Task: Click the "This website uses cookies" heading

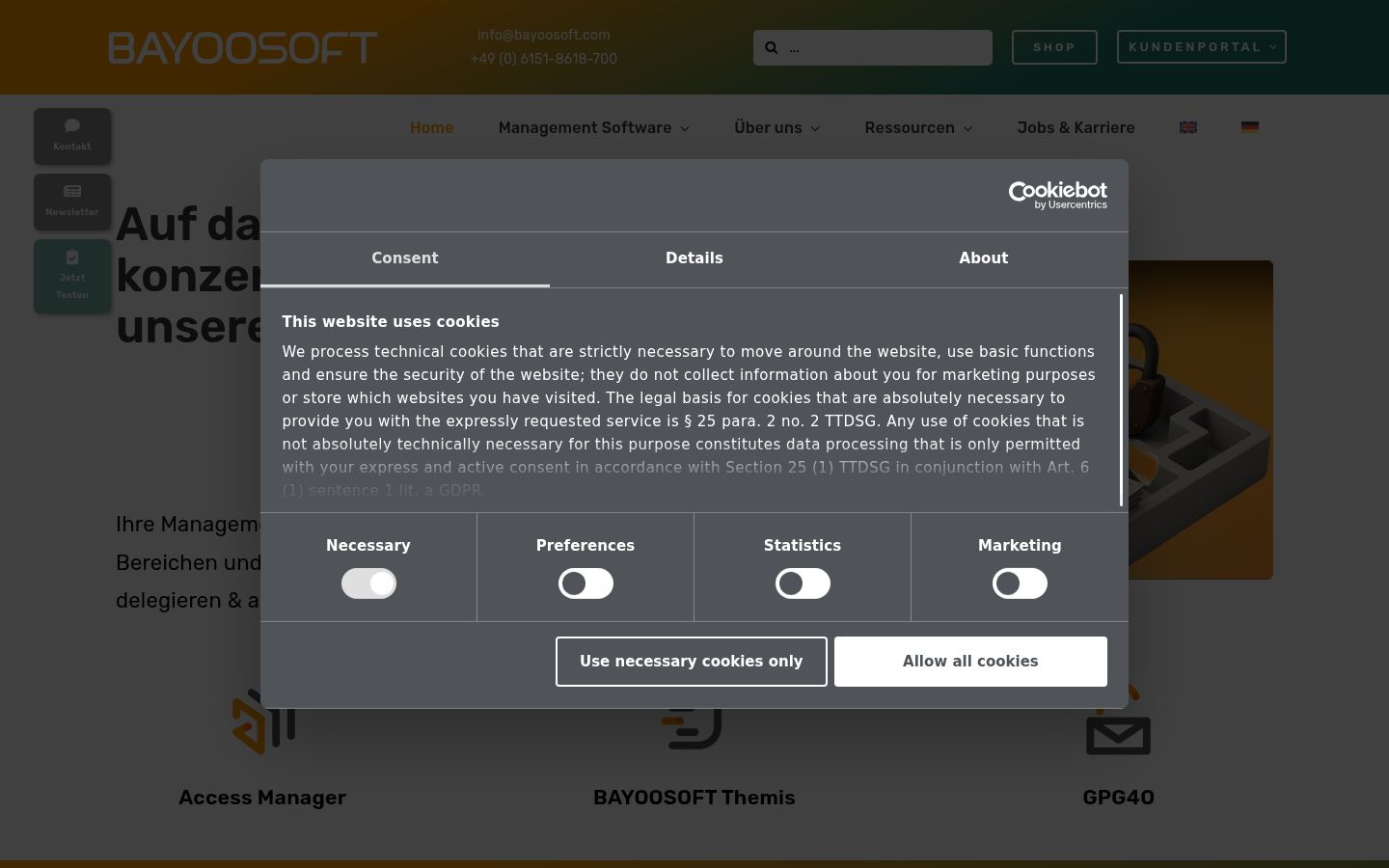Action: 391,322
